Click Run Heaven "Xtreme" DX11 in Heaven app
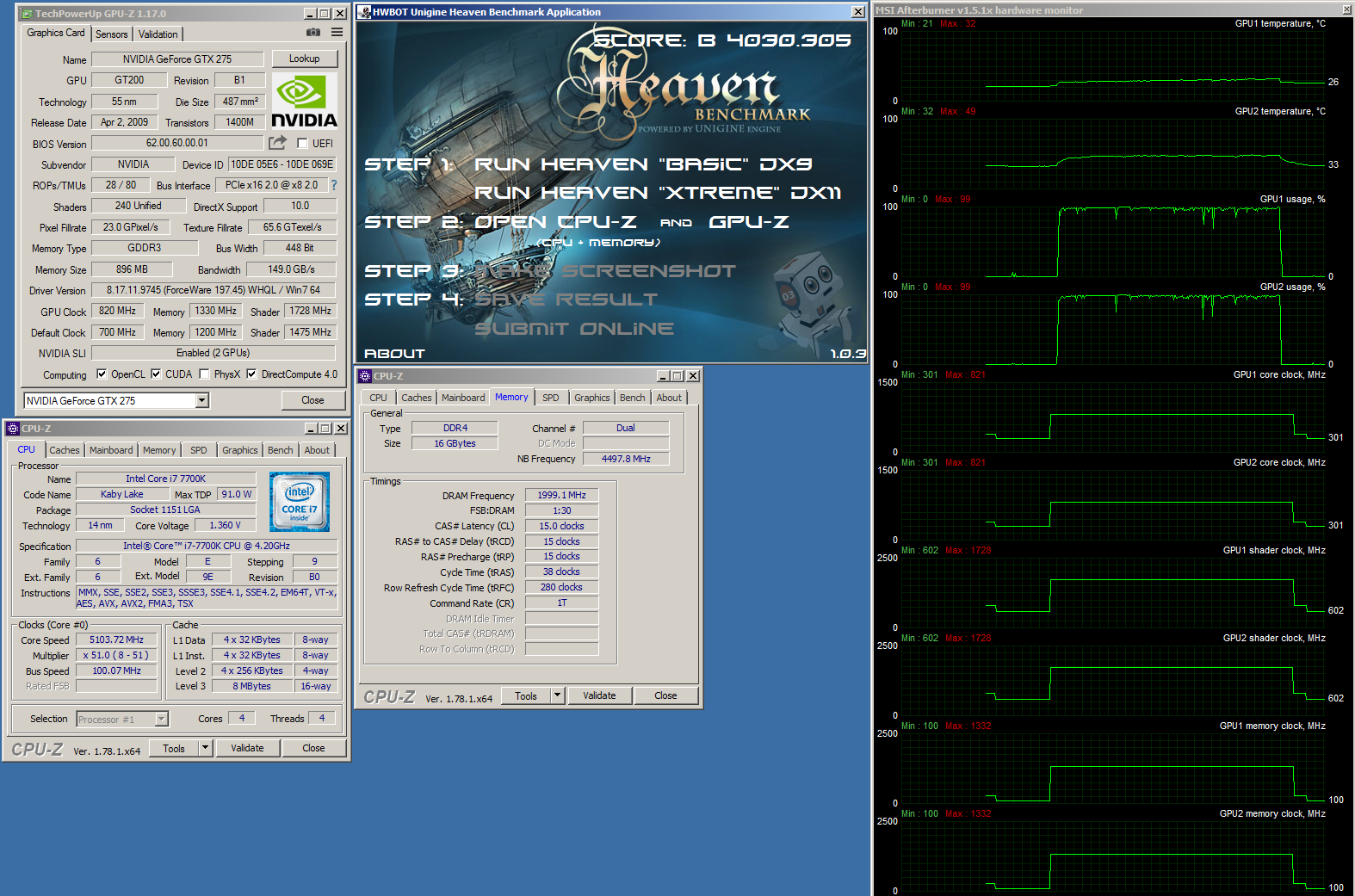Viewport: 1355px width, 896px height. 658,193
